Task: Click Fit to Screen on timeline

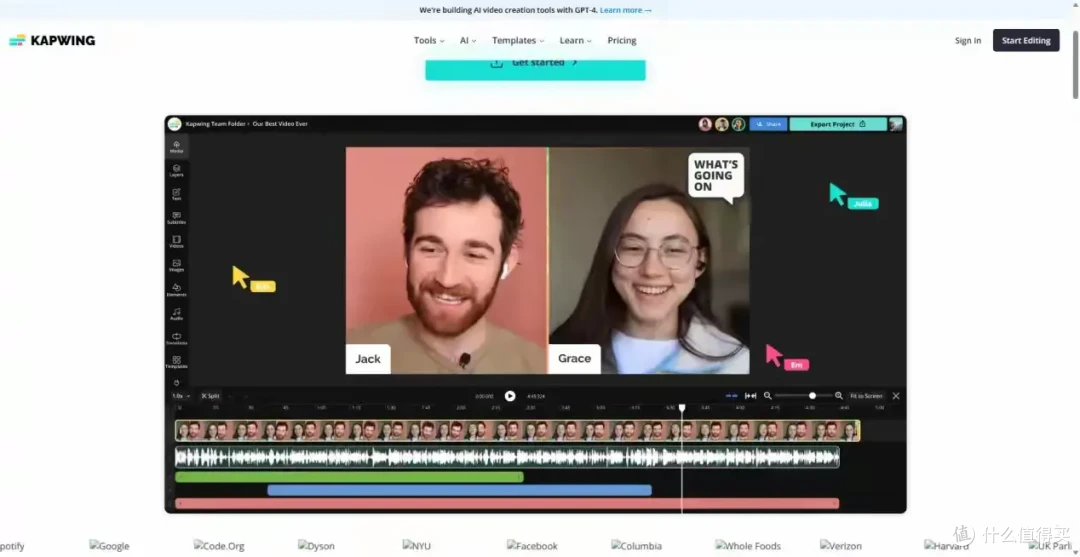Action: 866,396
